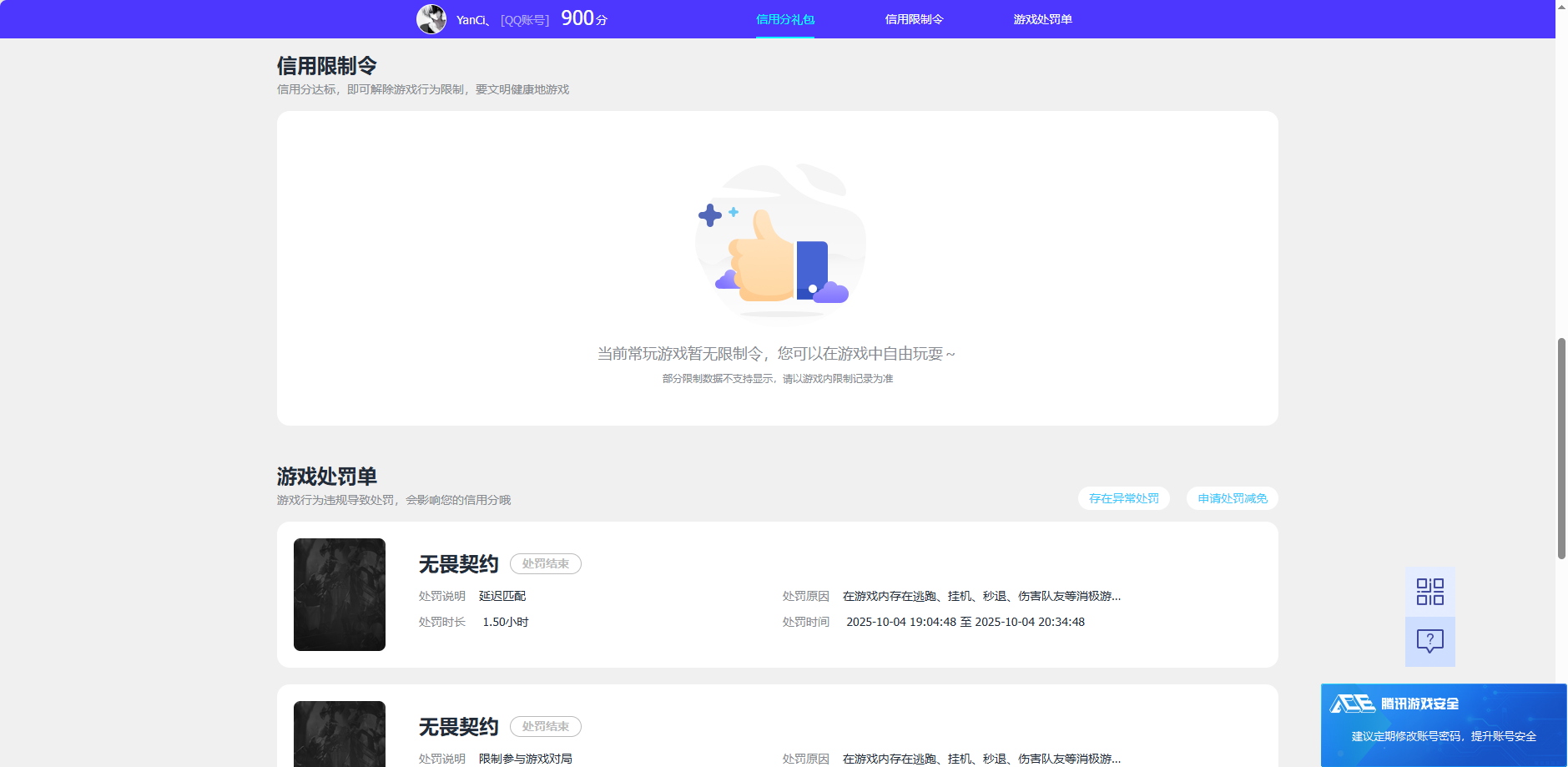Screen dimensions: 1568x767
Task: Click the 信用限制令 section heading
Action: 326,66
